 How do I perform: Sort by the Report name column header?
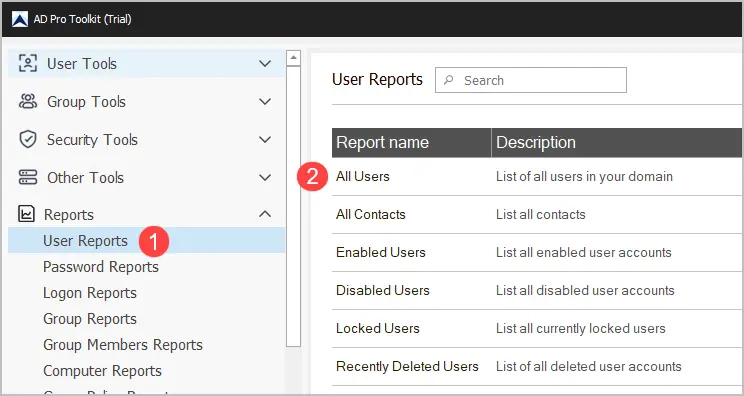[x=411, y=142]
